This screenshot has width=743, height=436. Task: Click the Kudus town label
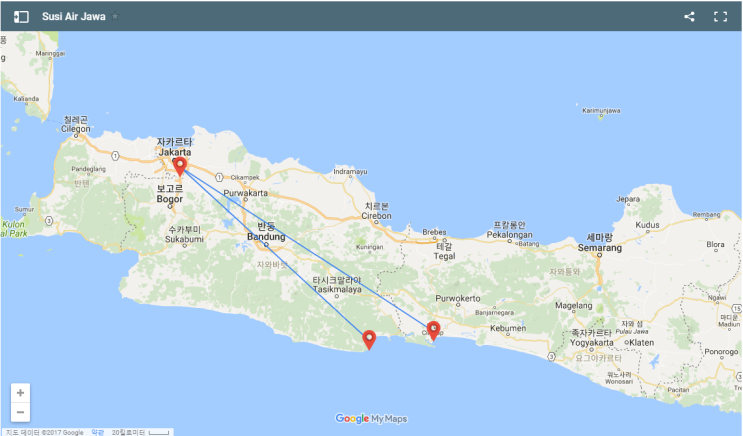[x=647, y=225]
